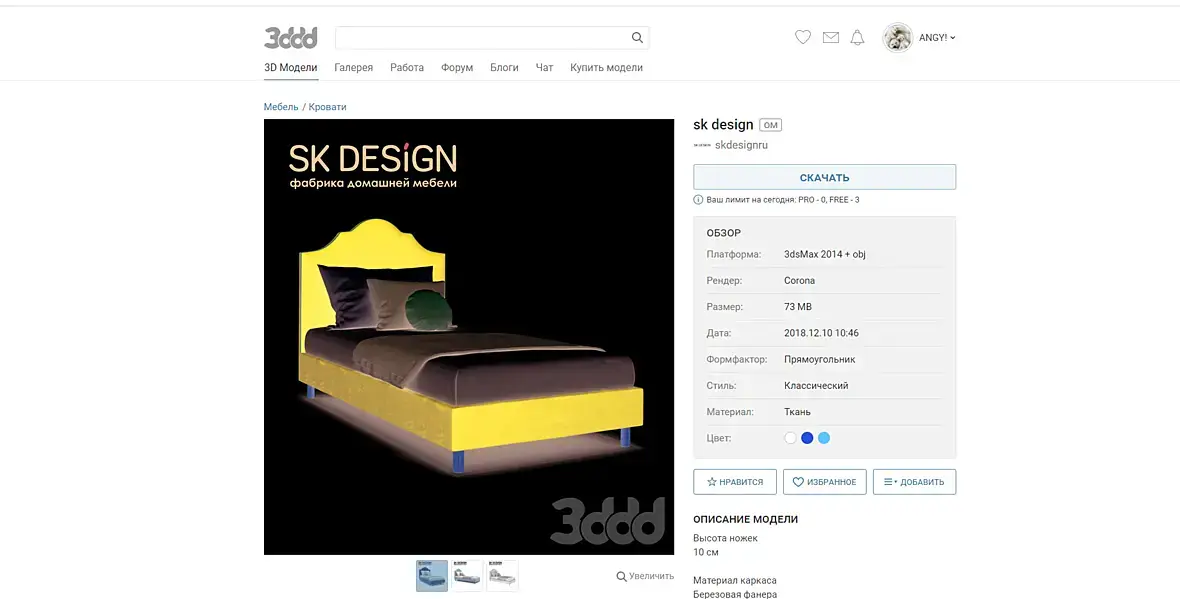Select the dark blue color swatch
1180x599 pixels.
coord(807,438)
